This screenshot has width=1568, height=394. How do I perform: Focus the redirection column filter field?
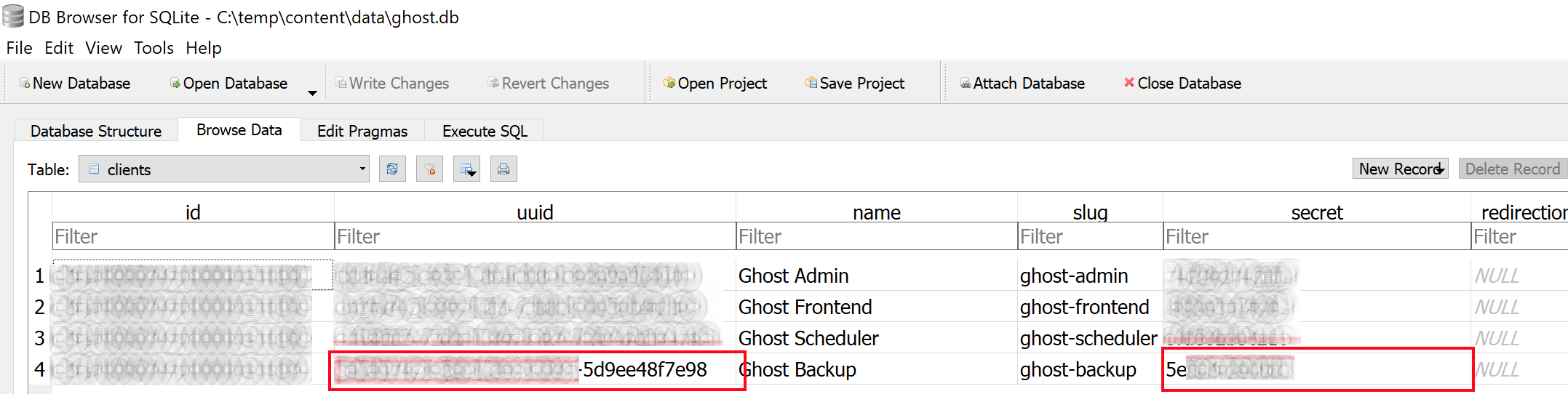(1519, 236)
